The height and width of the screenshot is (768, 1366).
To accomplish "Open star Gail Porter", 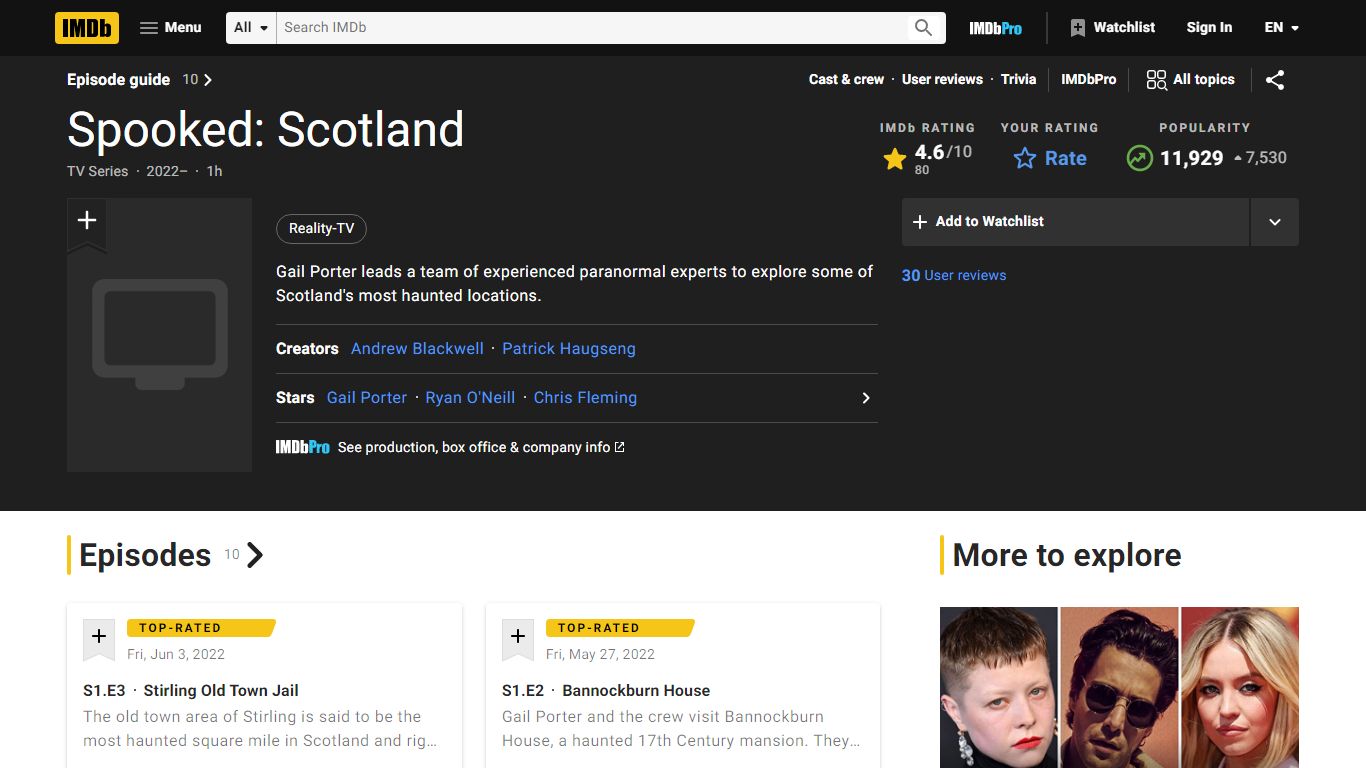I will 367,398.
